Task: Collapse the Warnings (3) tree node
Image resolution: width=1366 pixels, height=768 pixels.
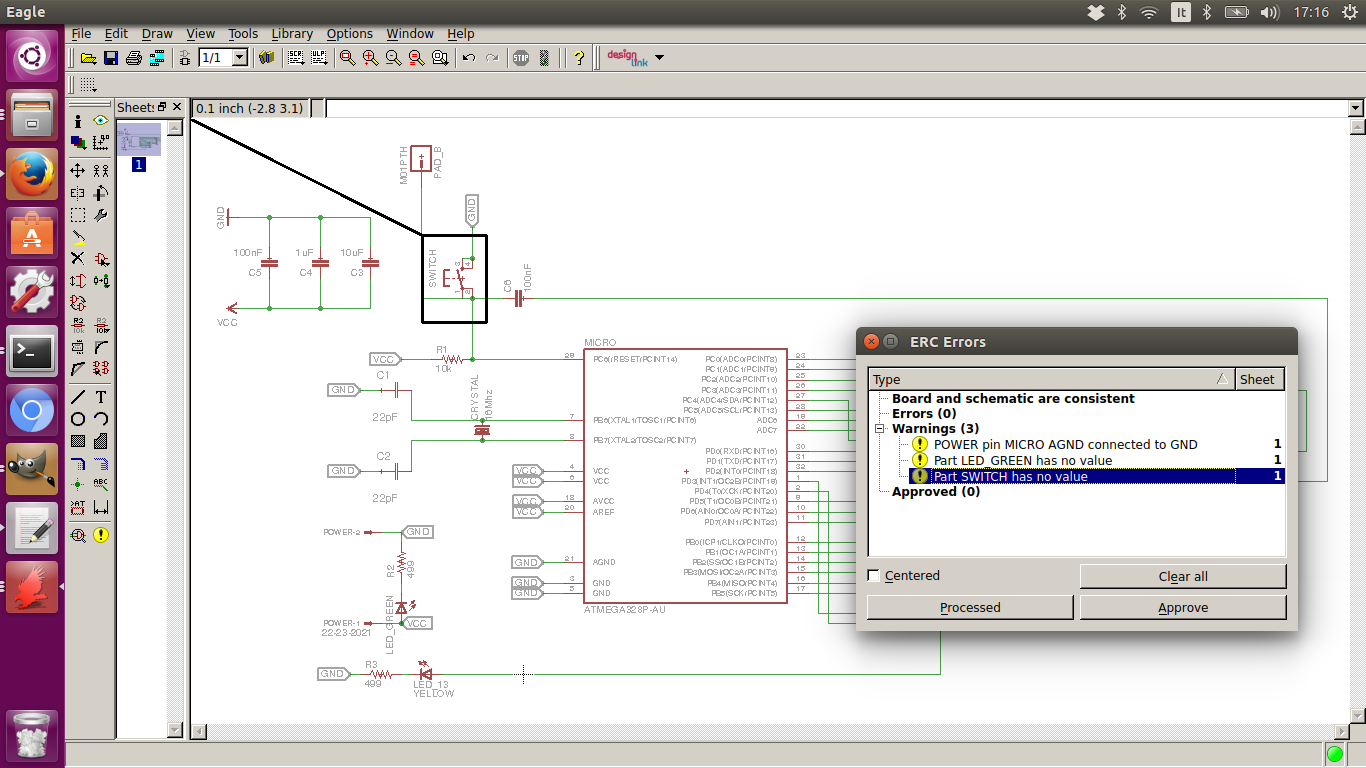Action: [x=880, y=429]
